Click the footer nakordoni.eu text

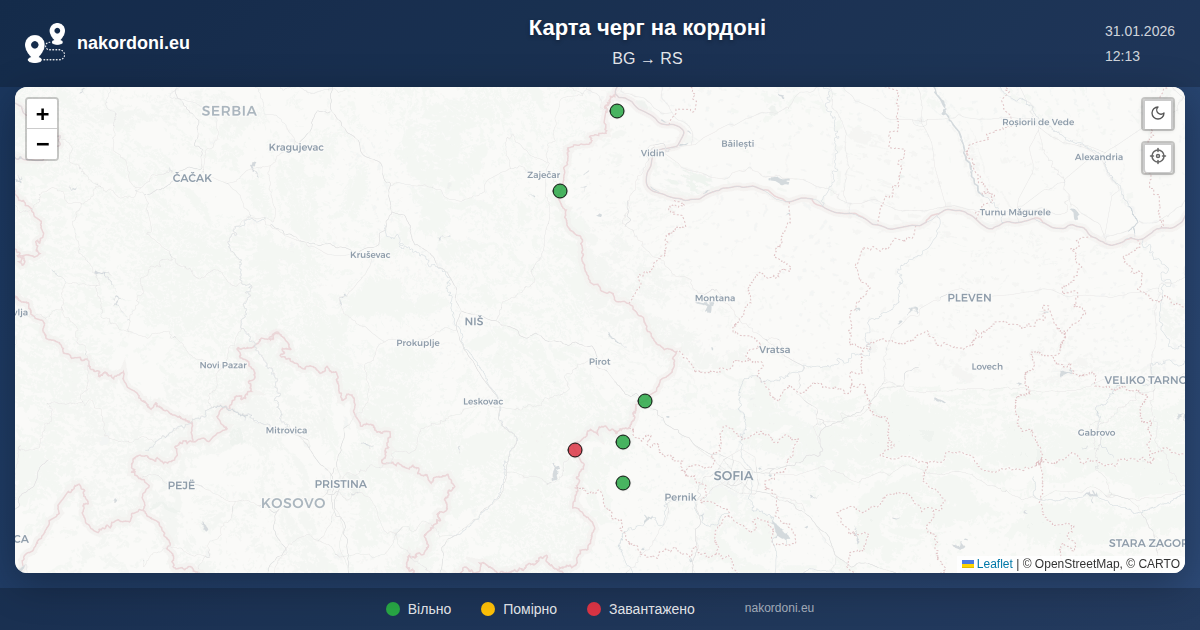click(779, 608)
